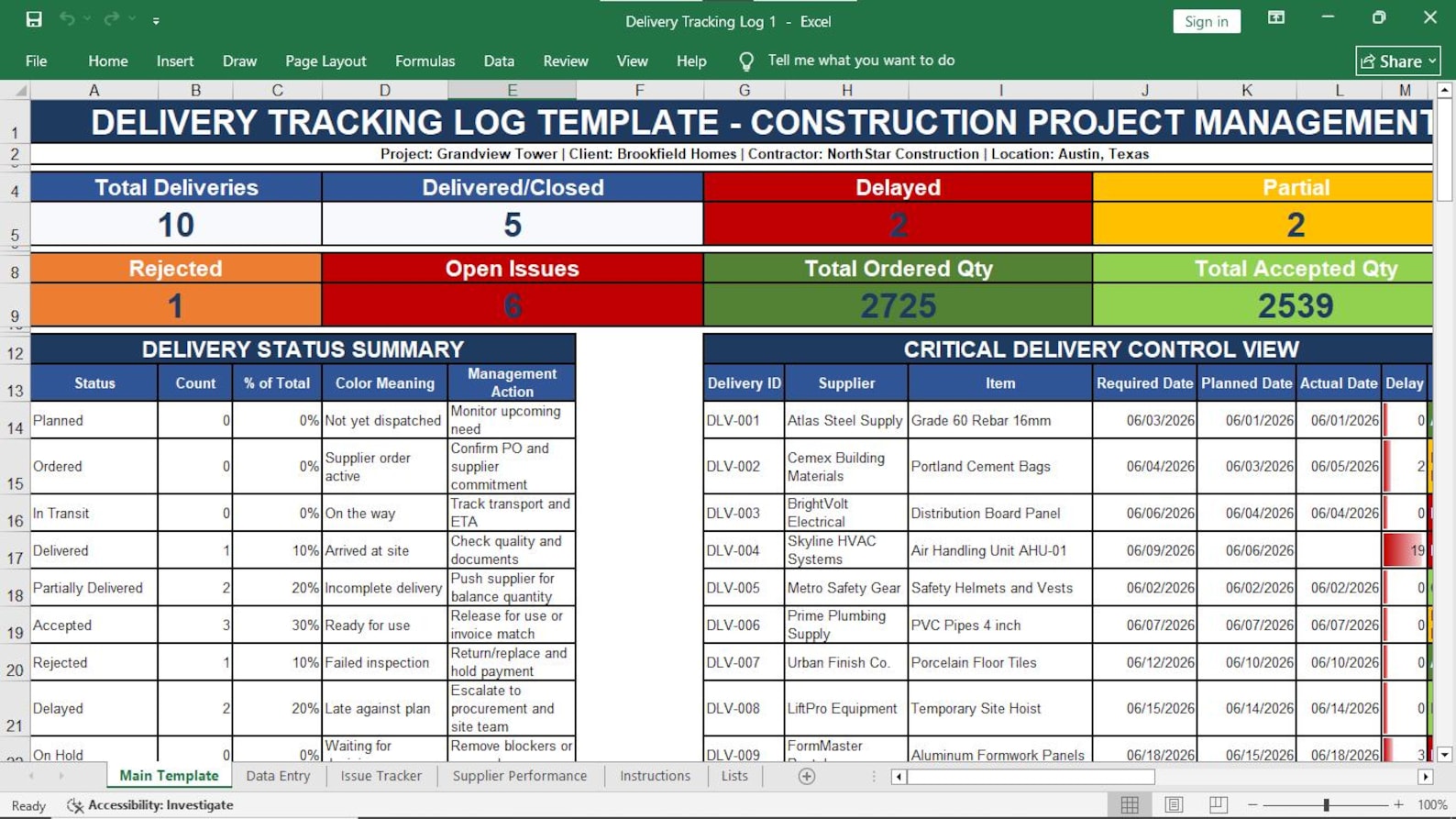
Task: Click the zoom slider handle
Action: click(x=1326, y=804)
